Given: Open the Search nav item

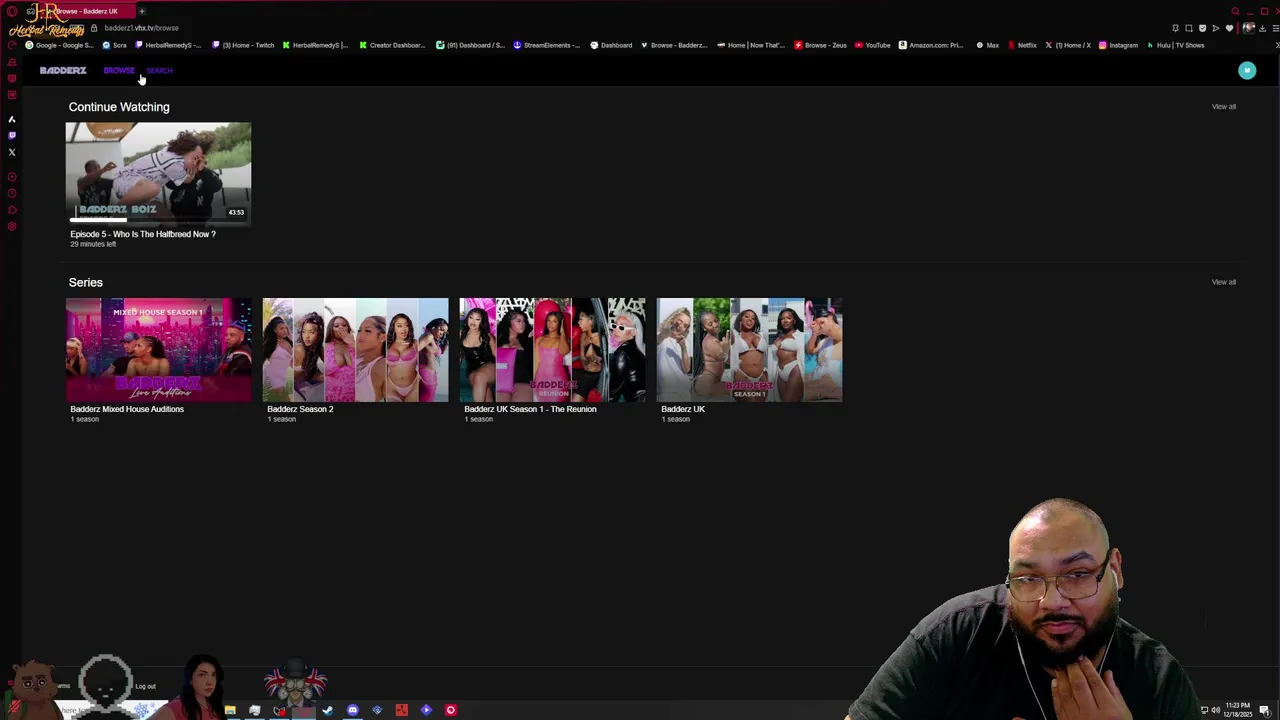Looking at the screenshot, I should (x=160, y=70).
